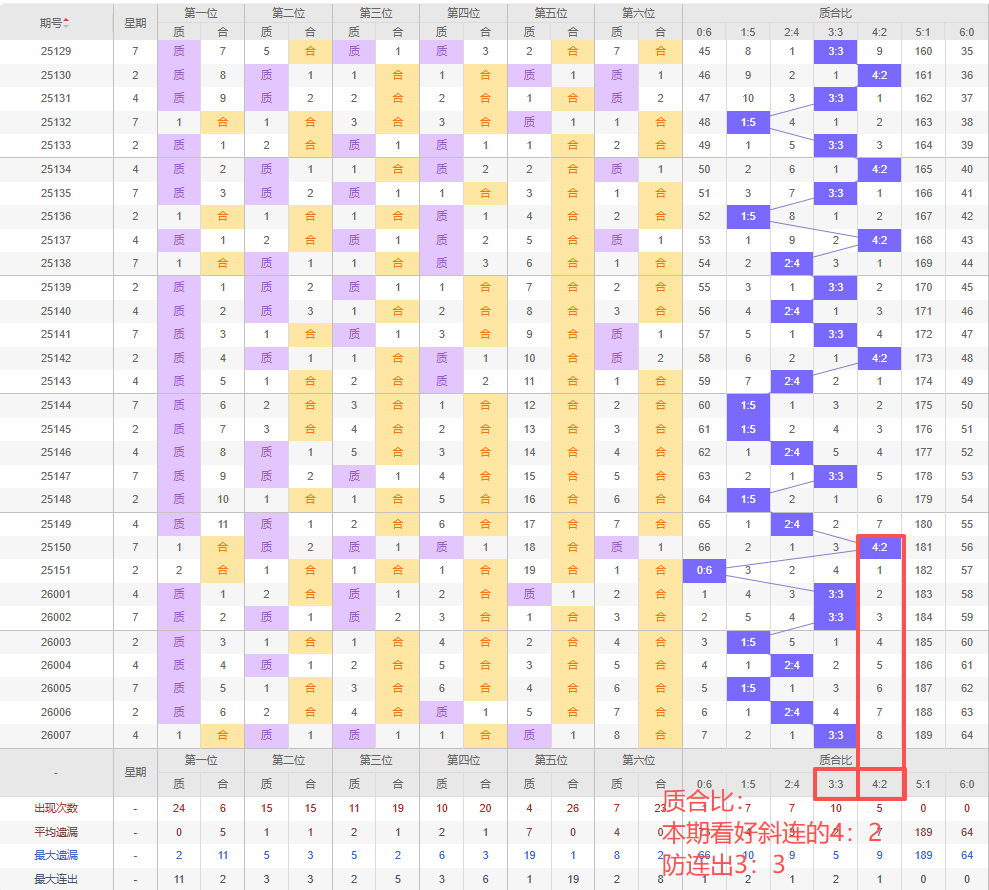Click the 5:1 ratio header at top
This screenshot has height=890, width=989.
pyautogui.click(x=923, y=32)
